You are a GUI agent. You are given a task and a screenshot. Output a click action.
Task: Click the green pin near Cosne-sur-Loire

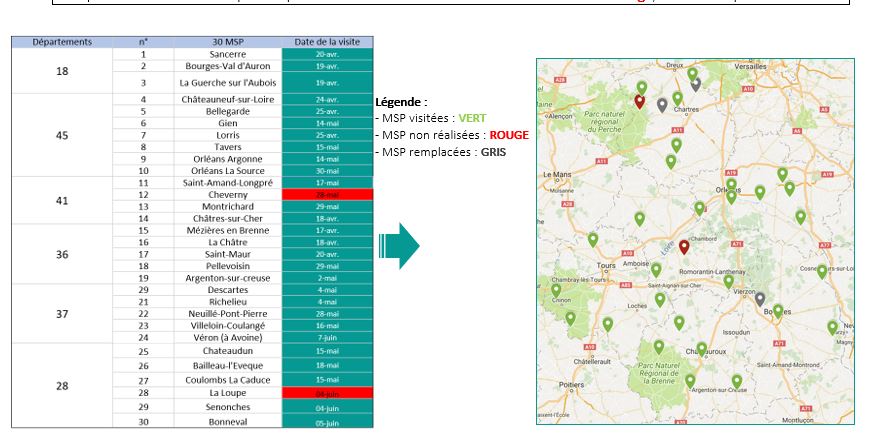point(822,271)
